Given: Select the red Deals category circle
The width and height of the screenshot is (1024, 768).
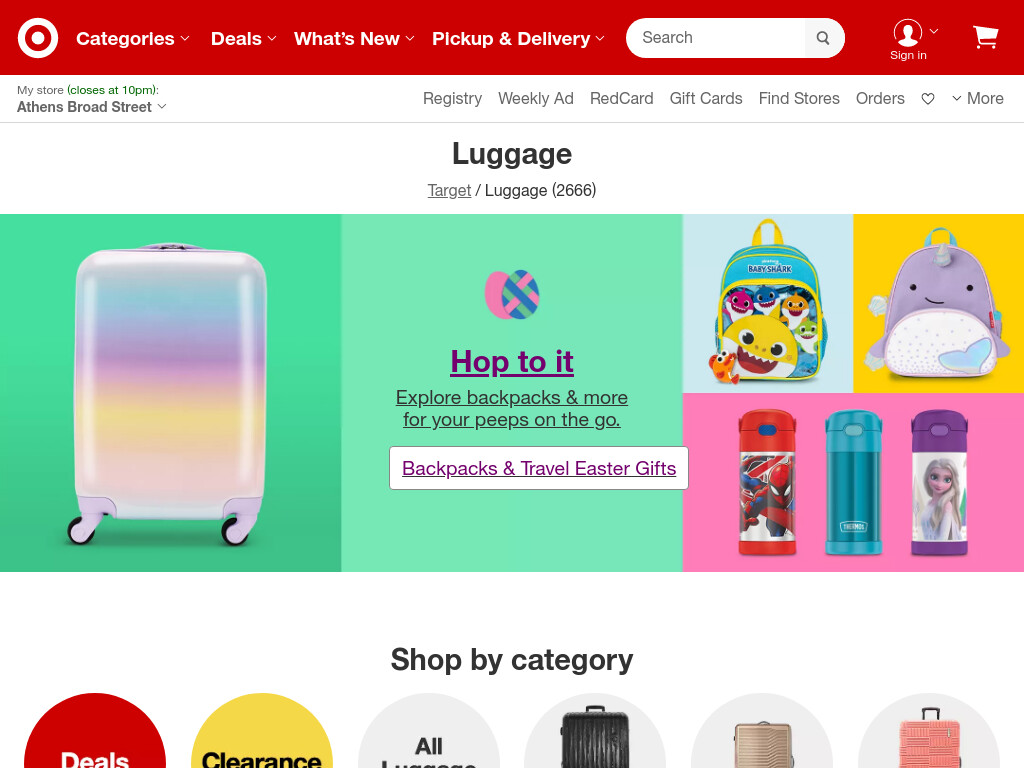Looking at the screenshot, I should [95, 731].
